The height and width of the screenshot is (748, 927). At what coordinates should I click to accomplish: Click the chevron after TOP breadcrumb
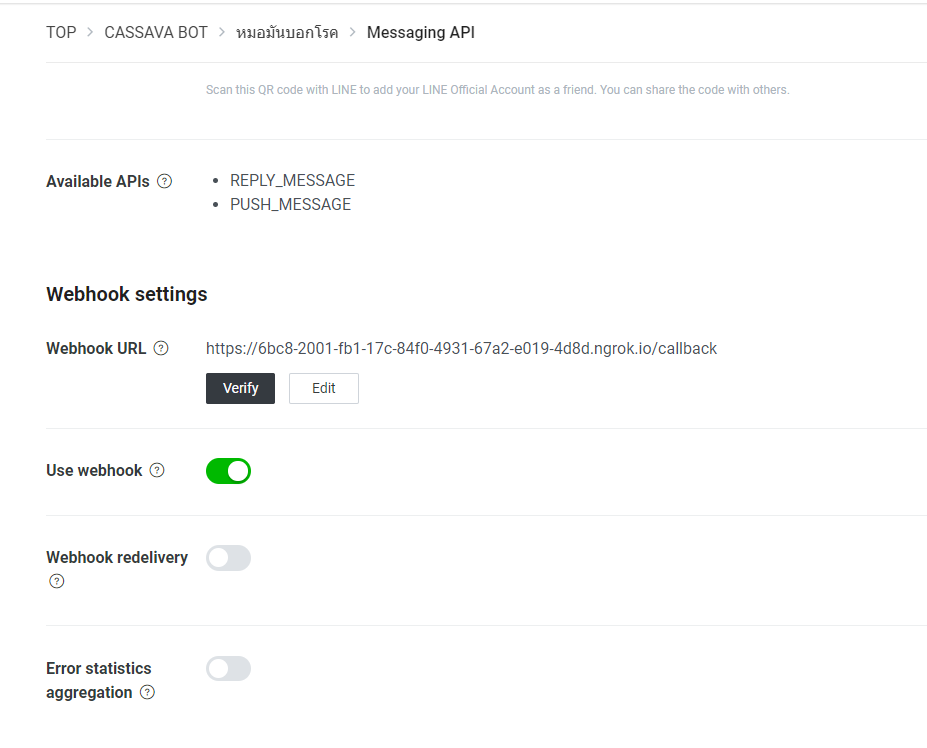click(x=88, y=32)
